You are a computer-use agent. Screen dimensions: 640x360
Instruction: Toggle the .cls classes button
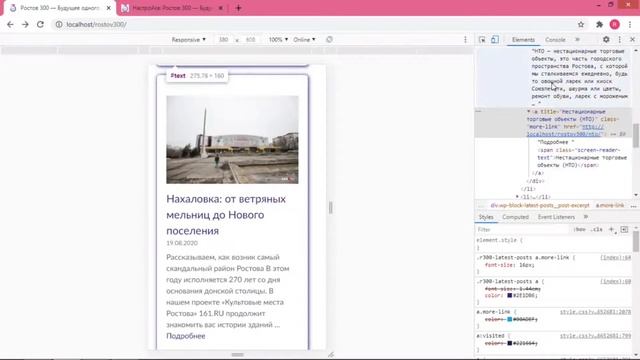(x=597, y=230)
